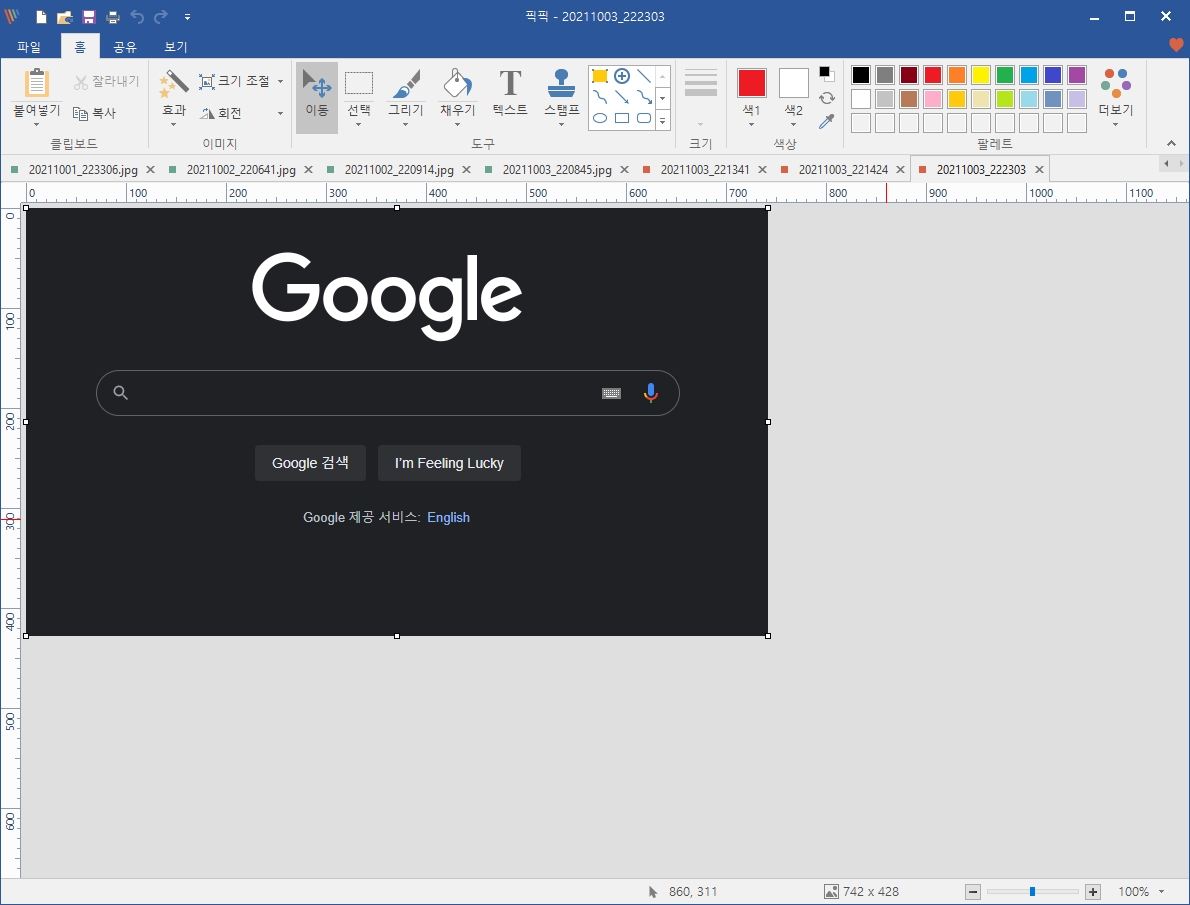This screenshot has width=1190, height=905.
Task: Pick the yellow highlight box shape
Action: click(x=600, y=76)
